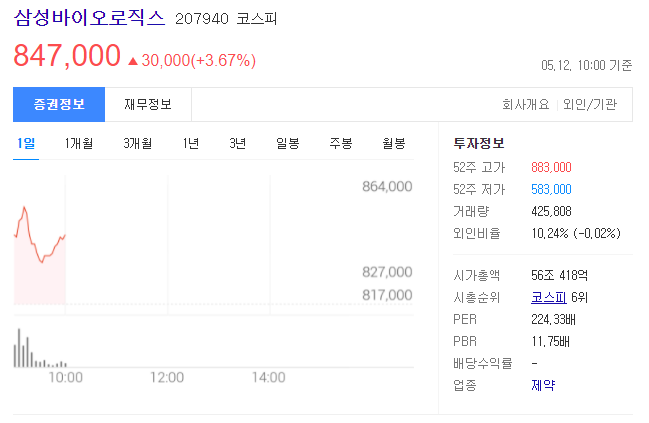Click the stock code 207940
This screenshot has width=649, height=423.
202,19
